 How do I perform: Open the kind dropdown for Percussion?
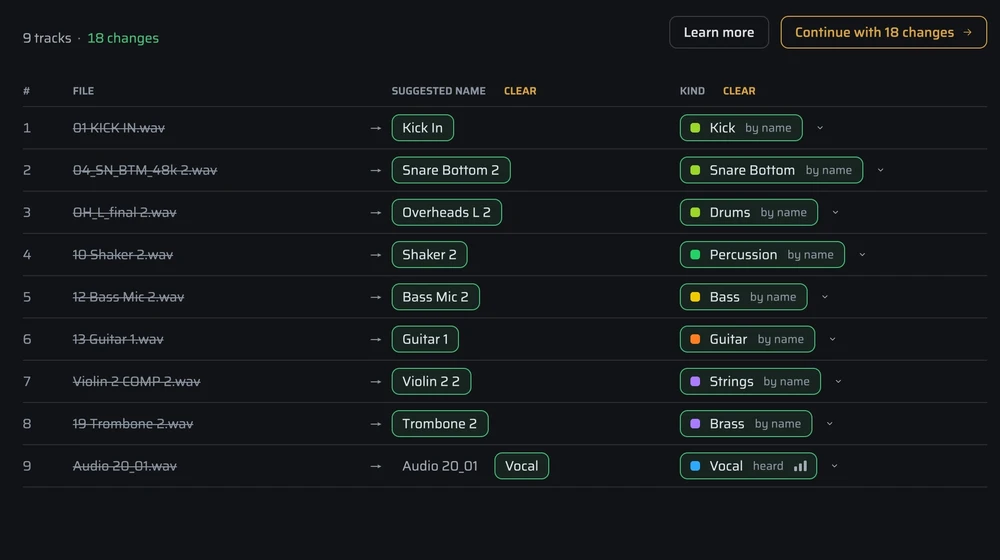point(862,254)
